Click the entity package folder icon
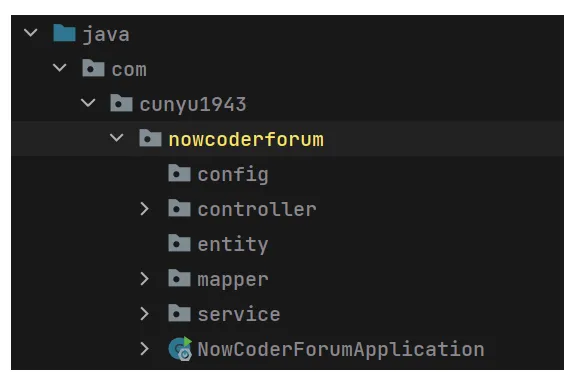The image size is (583, 379). [x=179, y=243]
